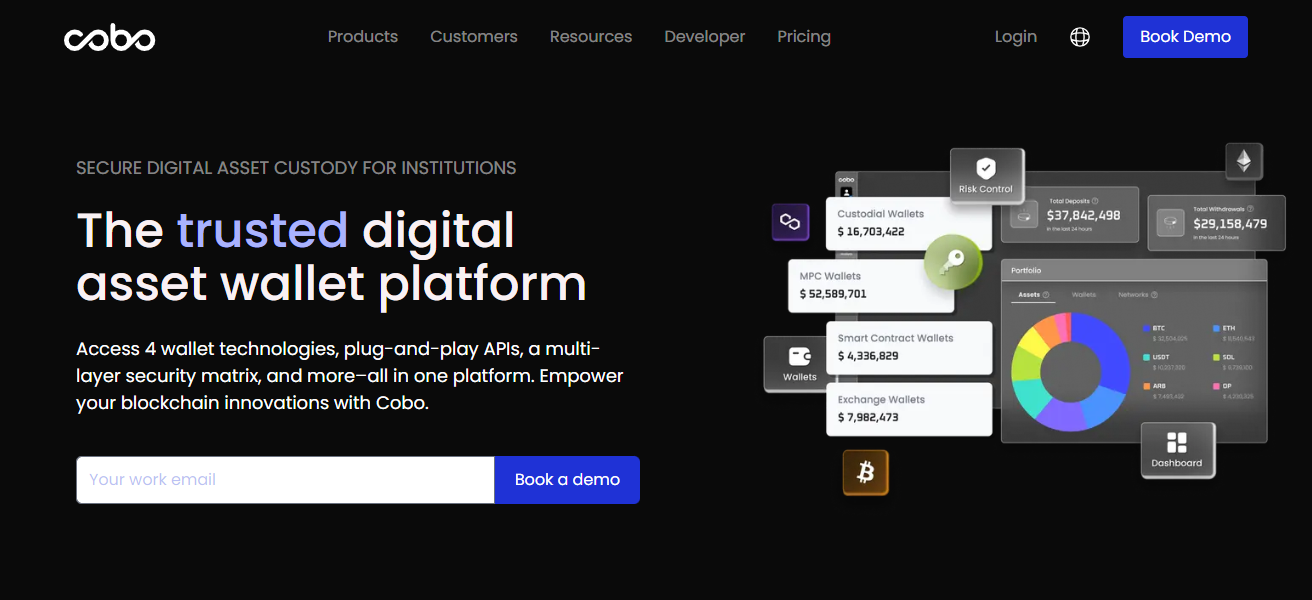Go to the Pricing page
Viewport: 1312px width, 600px height.
[x=804, y=37]
